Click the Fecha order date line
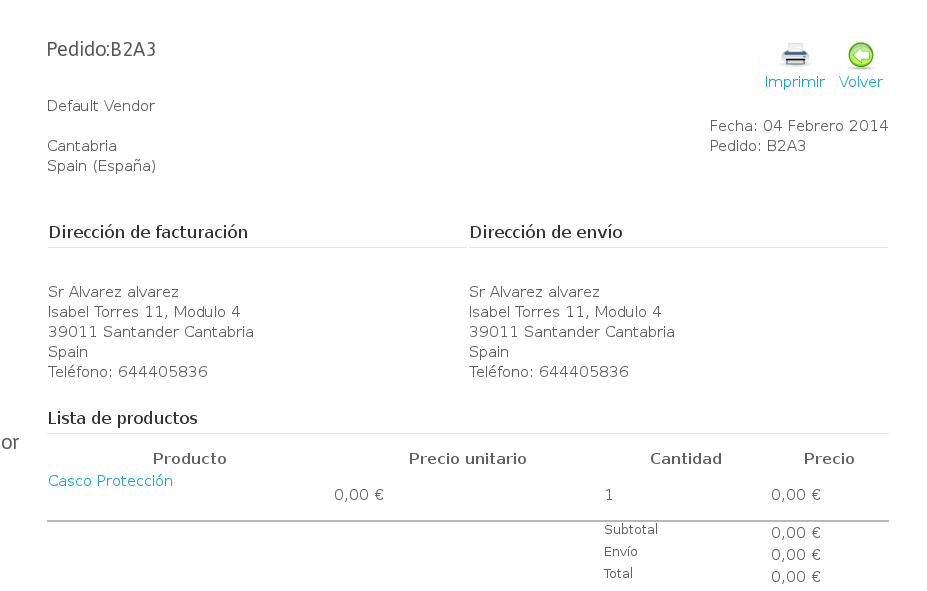Screen dimensions: 927x591 [x=798, y=126]
